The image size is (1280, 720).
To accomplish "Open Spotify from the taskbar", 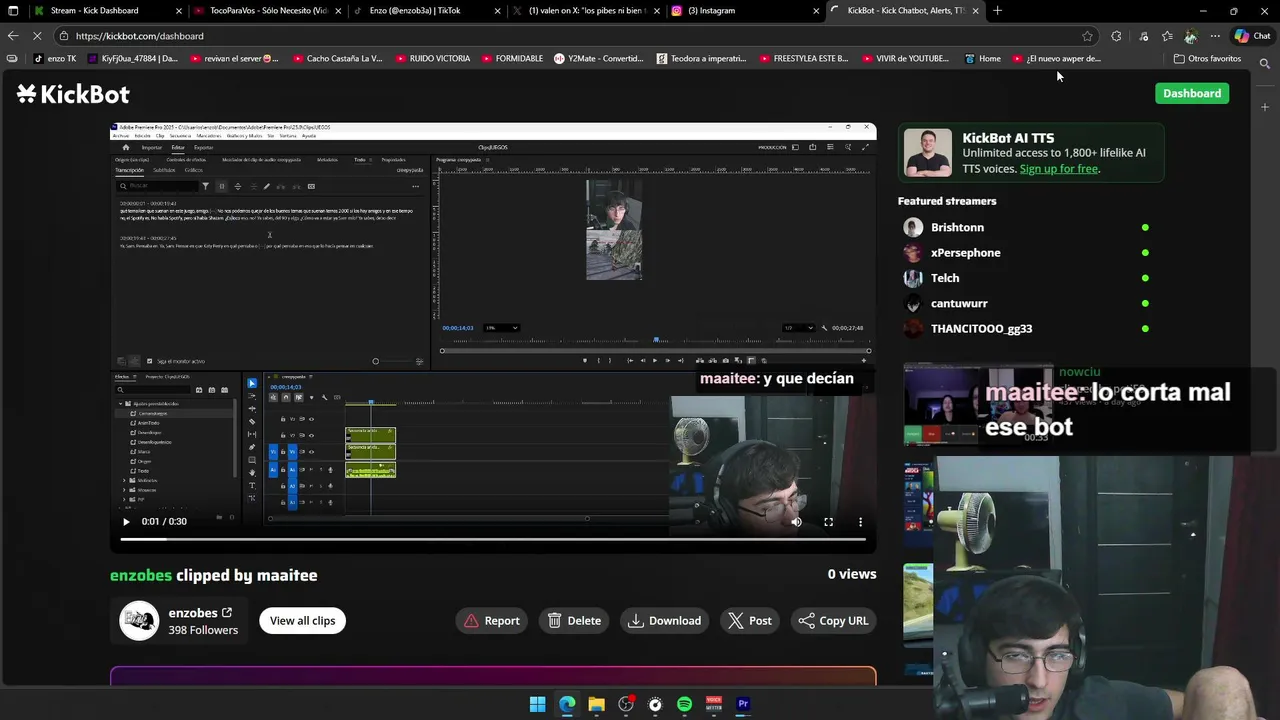I will tap(684, 704).
